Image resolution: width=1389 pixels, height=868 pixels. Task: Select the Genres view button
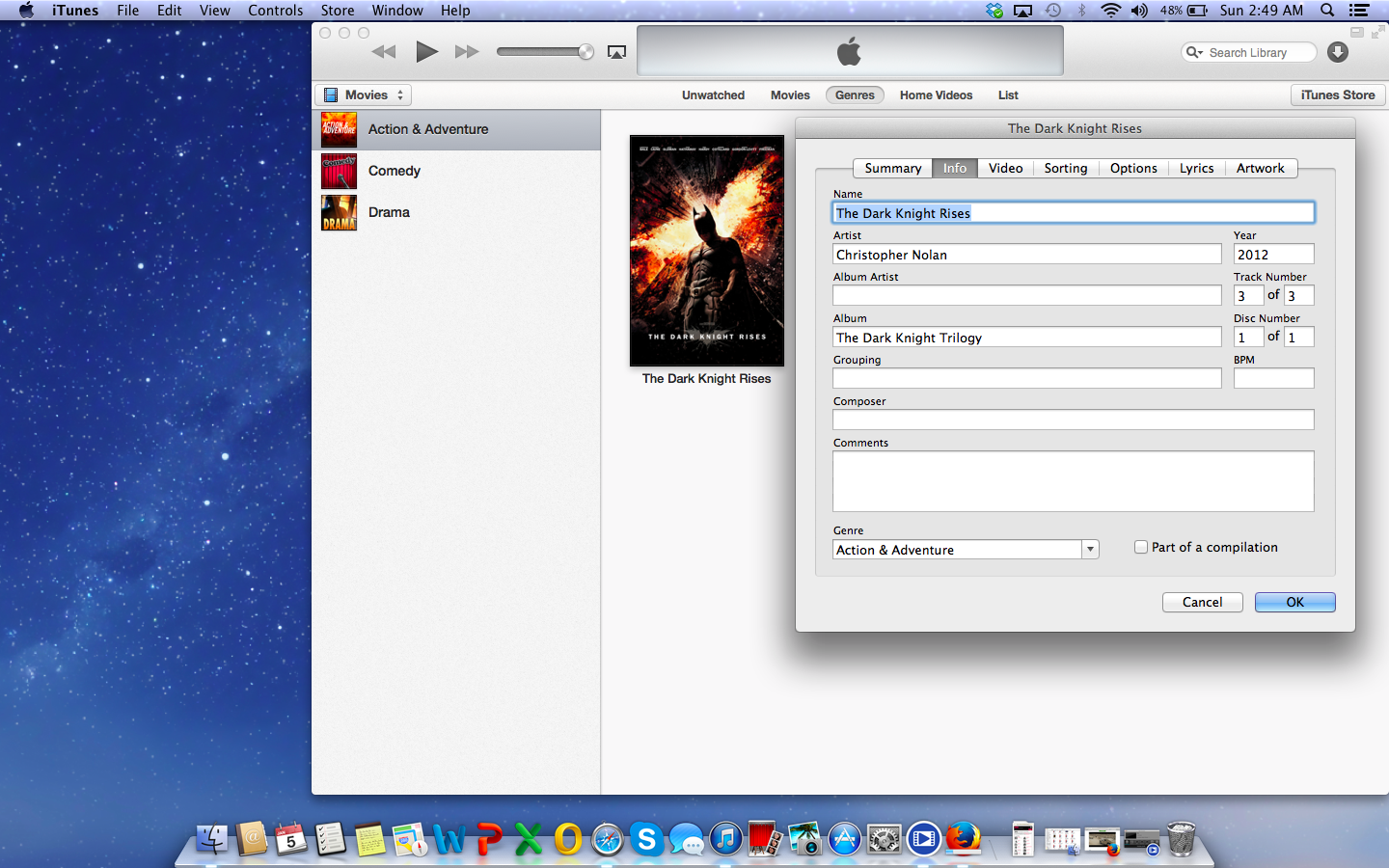click(x=855, y=95)
